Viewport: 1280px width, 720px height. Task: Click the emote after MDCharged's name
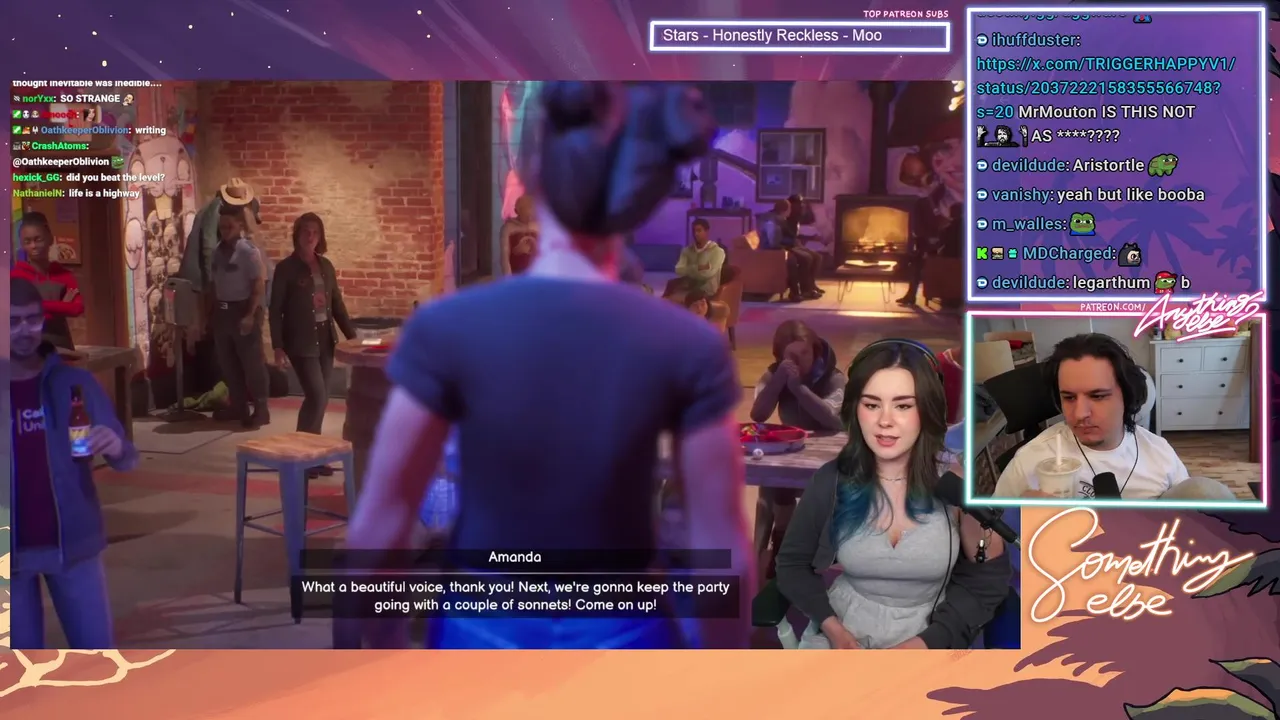click(1130, 254)
